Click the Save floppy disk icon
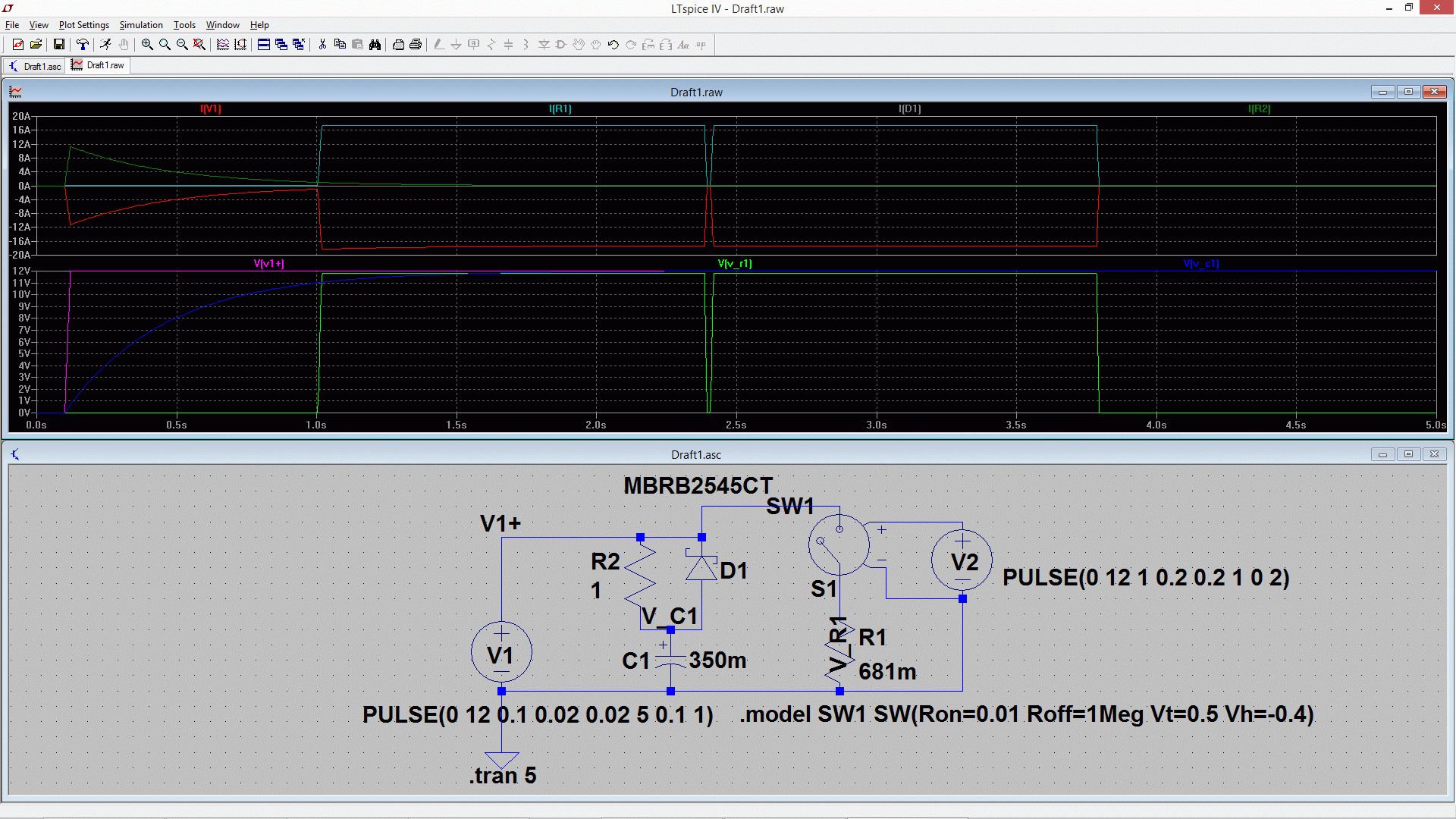 pyautogui.click(x=58, y=45)
